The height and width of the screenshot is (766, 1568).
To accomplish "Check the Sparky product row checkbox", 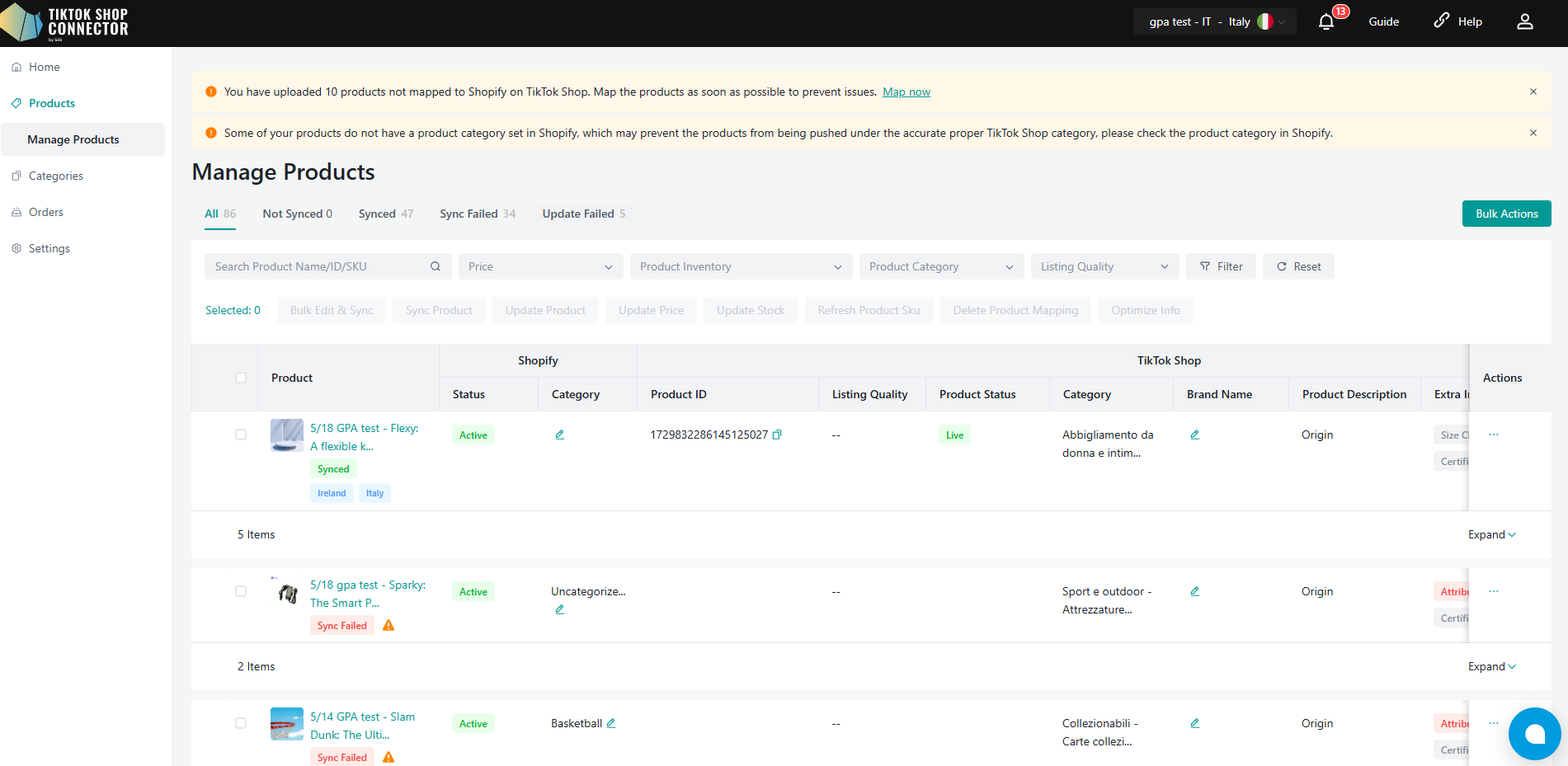I will click(241, 591).
